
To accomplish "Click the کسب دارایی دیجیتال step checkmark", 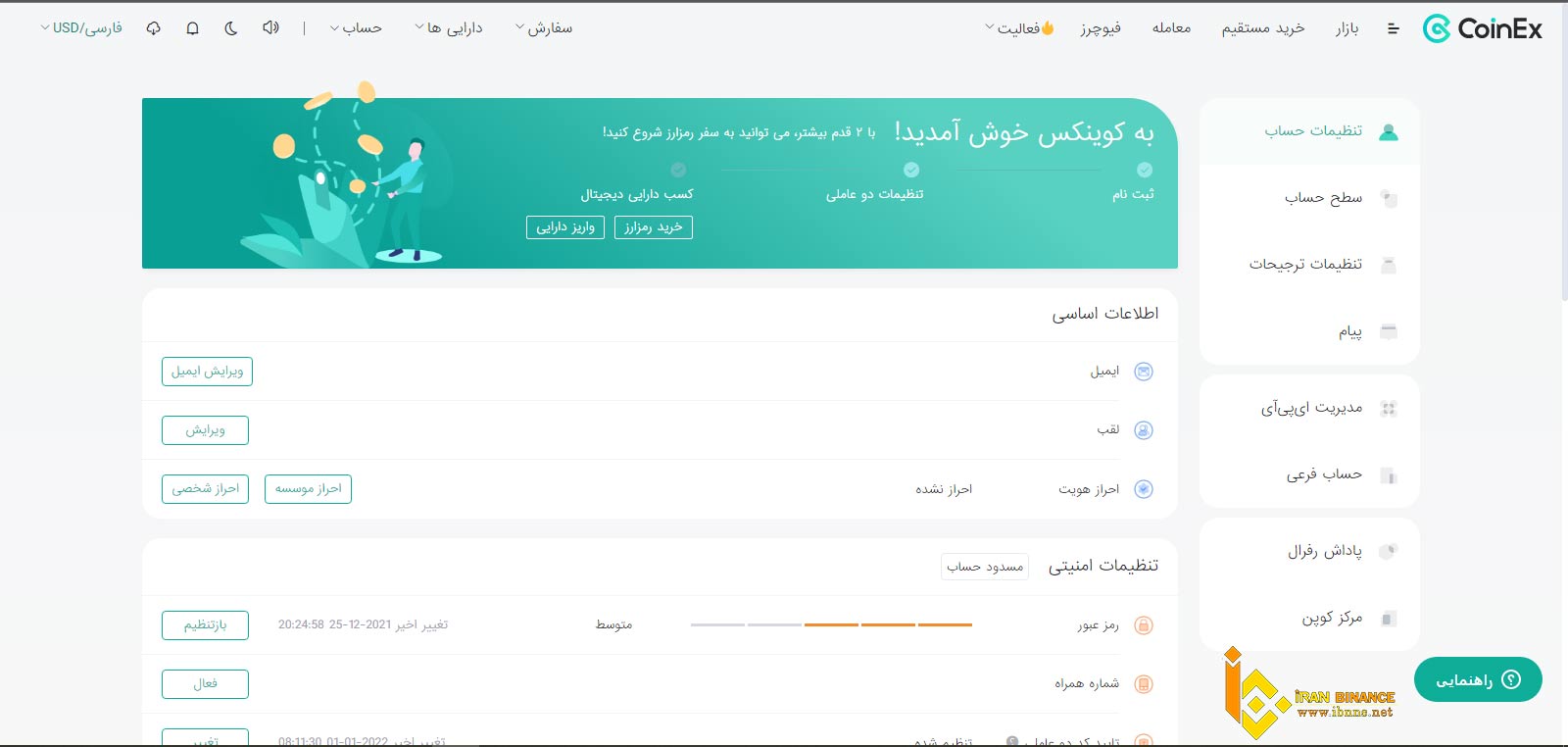I will coord(678,170).
